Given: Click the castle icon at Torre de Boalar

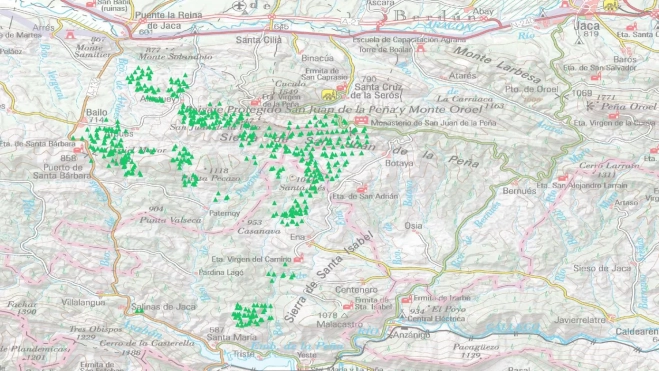Looking at the screenshot, I should click(420, 48).
